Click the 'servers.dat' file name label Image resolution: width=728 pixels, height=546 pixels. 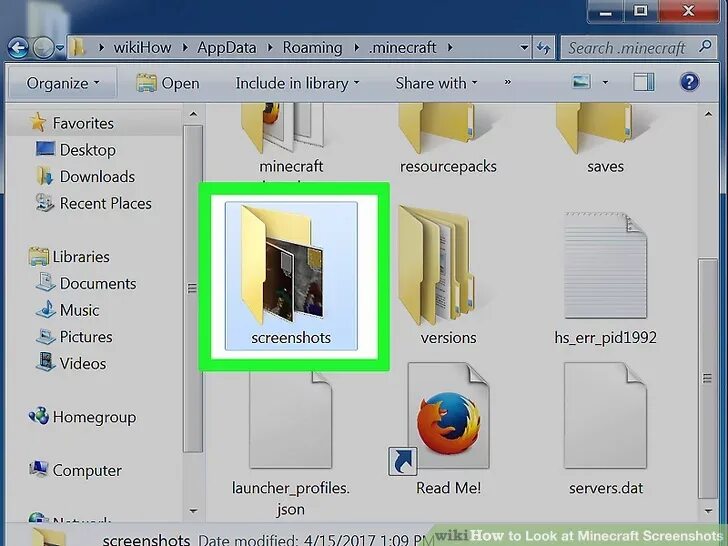tap(606, 488)
